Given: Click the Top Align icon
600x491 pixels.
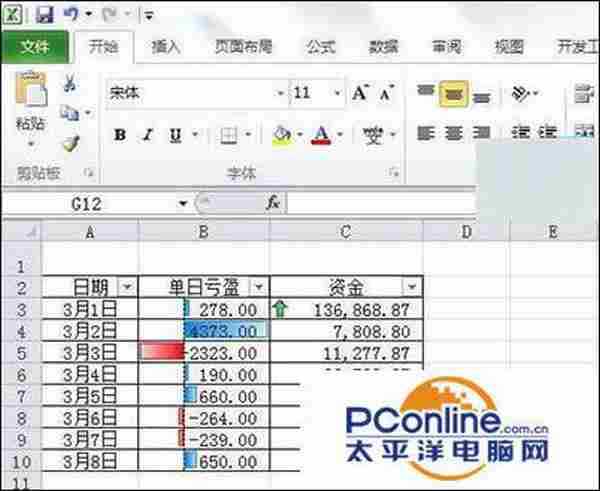Looking at the screenshot, I should pos(426,91).
